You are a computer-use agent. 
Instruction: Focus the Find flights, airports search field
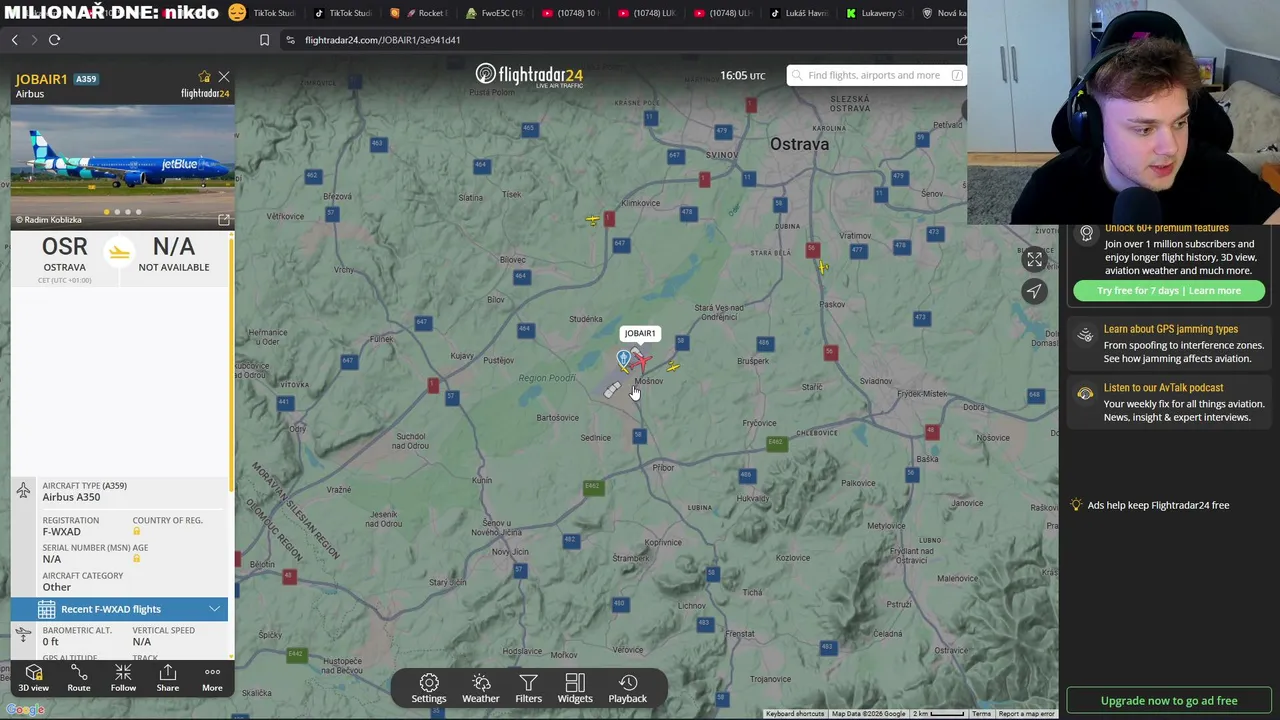[x=876, y=75]
